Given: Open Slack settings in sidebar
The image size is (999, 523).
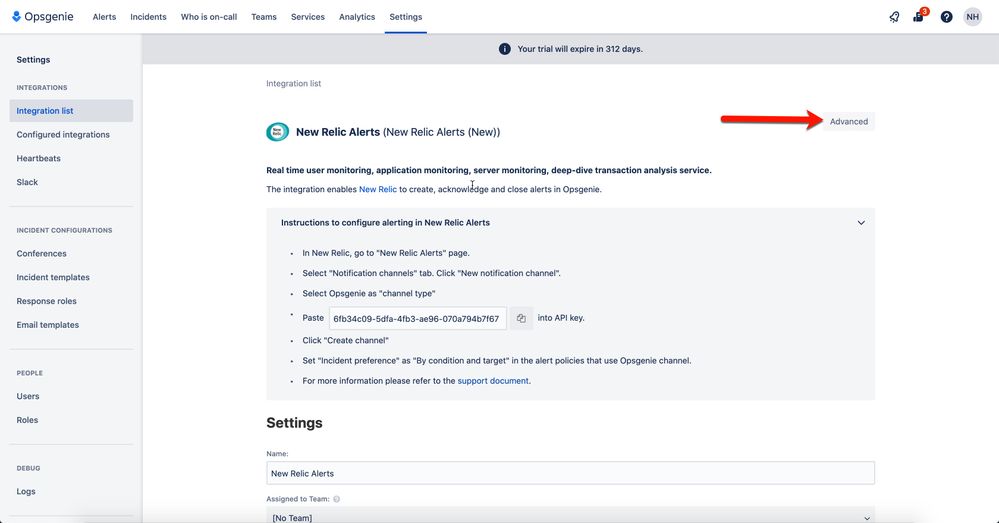Looking at the screenshot, I should coord(27,182).
